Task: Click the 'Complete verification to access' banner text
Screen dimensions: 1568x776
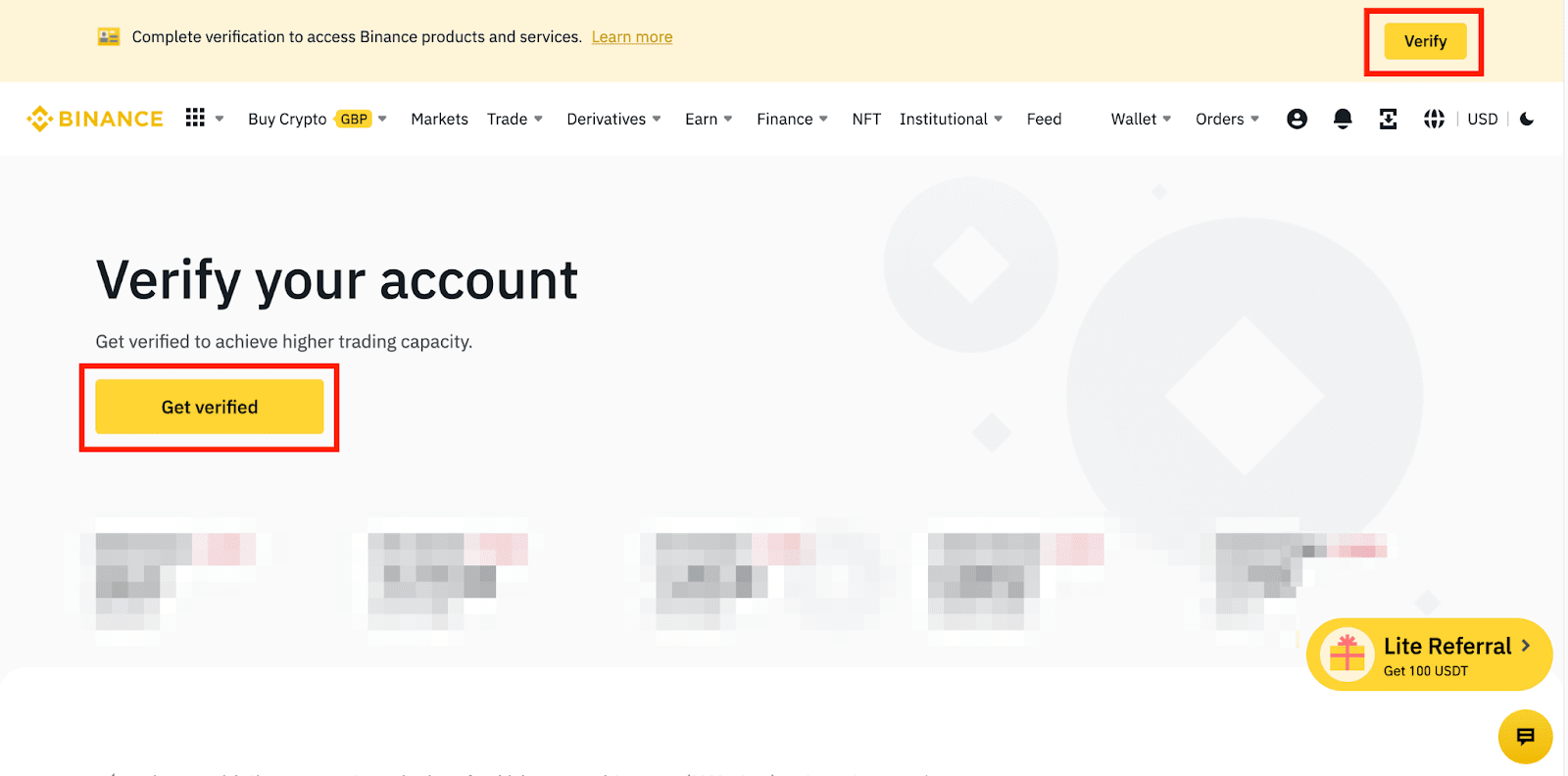Action: click(357, 37)
